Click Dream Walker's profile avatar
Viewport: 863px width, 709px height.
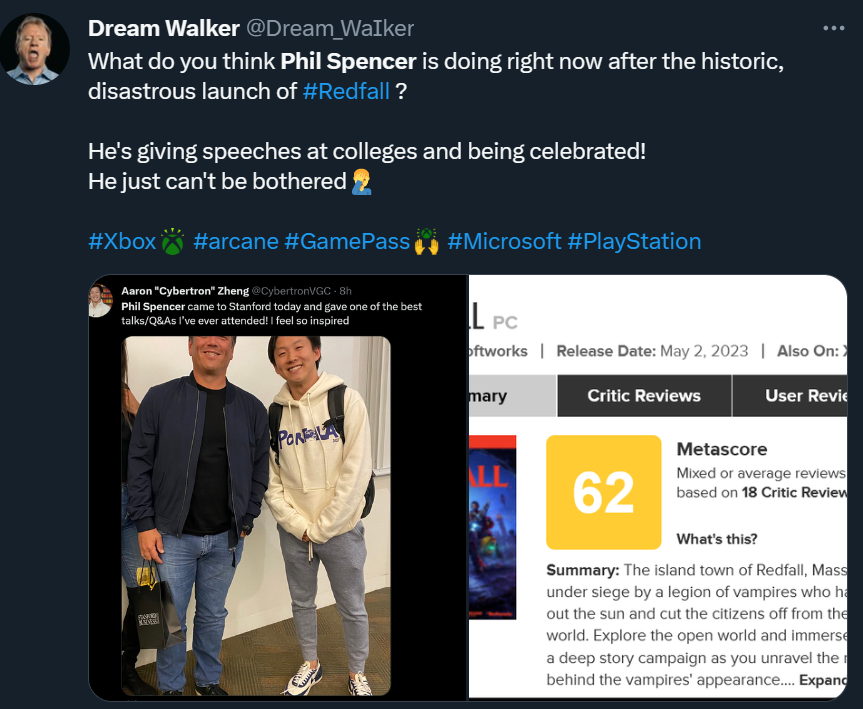coord(35,49)
